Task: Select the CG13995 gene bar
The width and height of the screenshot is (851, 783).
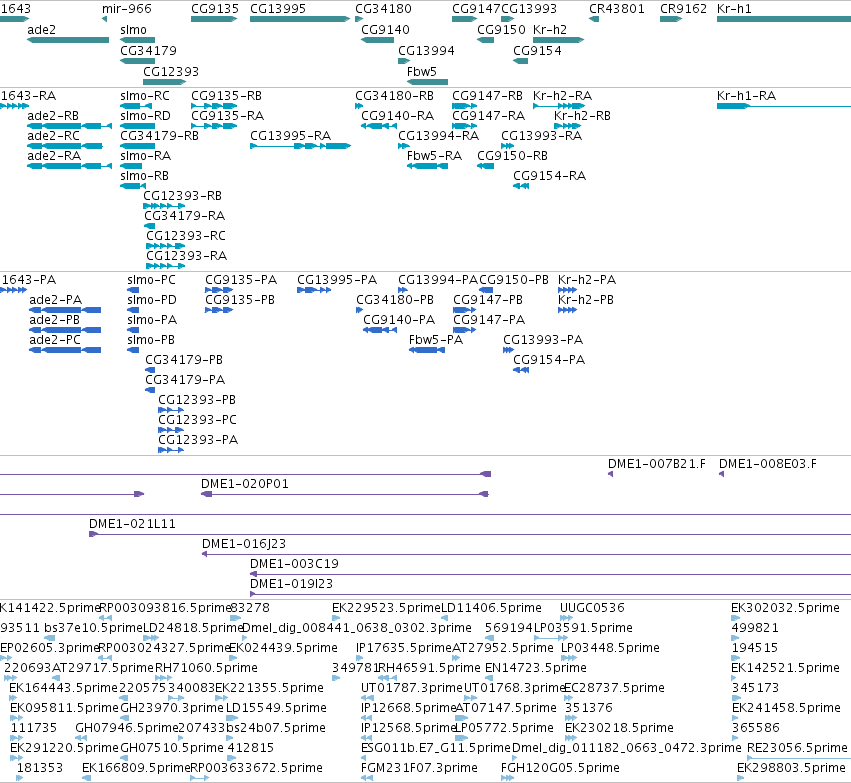Action: point(300,19)
